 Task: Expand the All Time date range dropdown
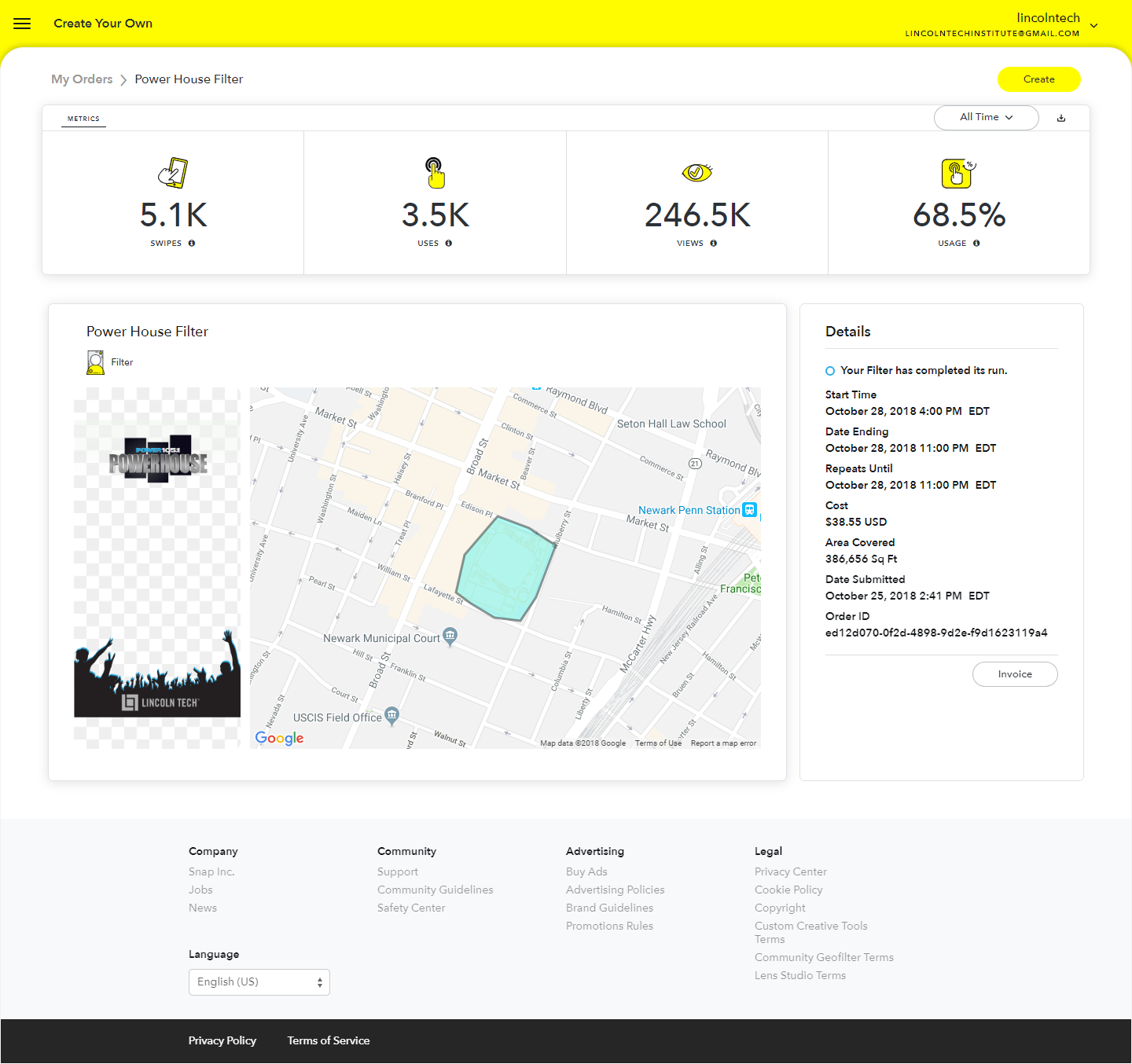986,118
